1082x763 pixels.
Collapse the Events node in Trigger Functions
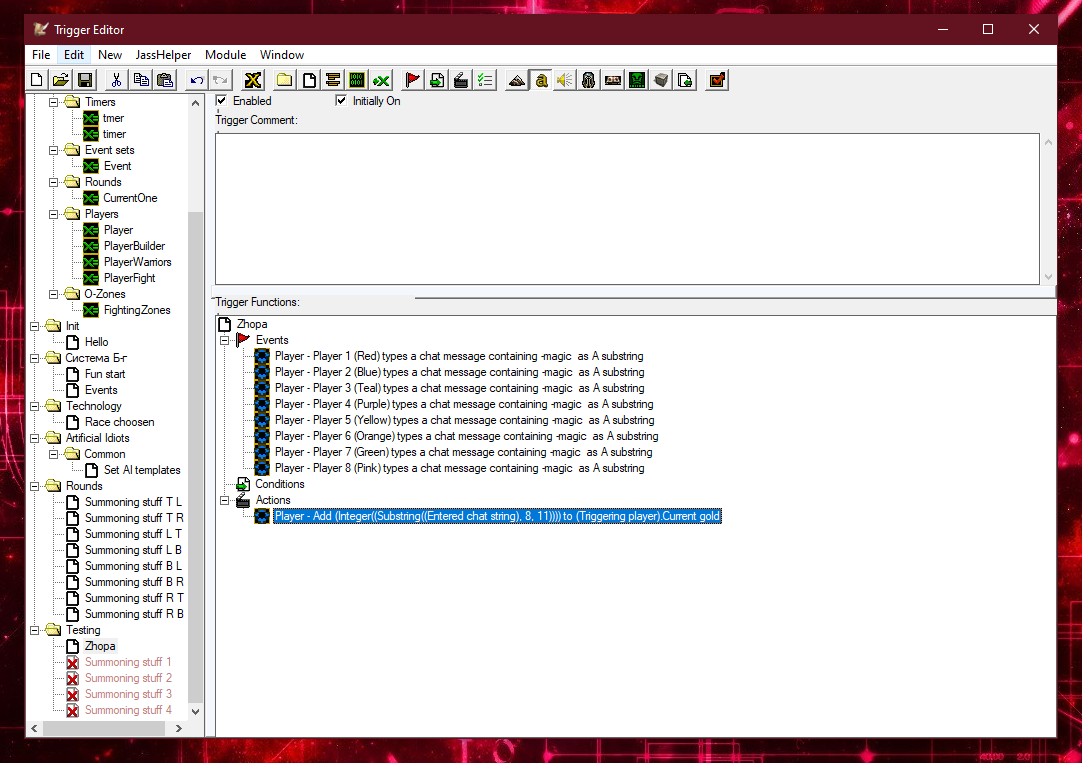tap(224, 341)
